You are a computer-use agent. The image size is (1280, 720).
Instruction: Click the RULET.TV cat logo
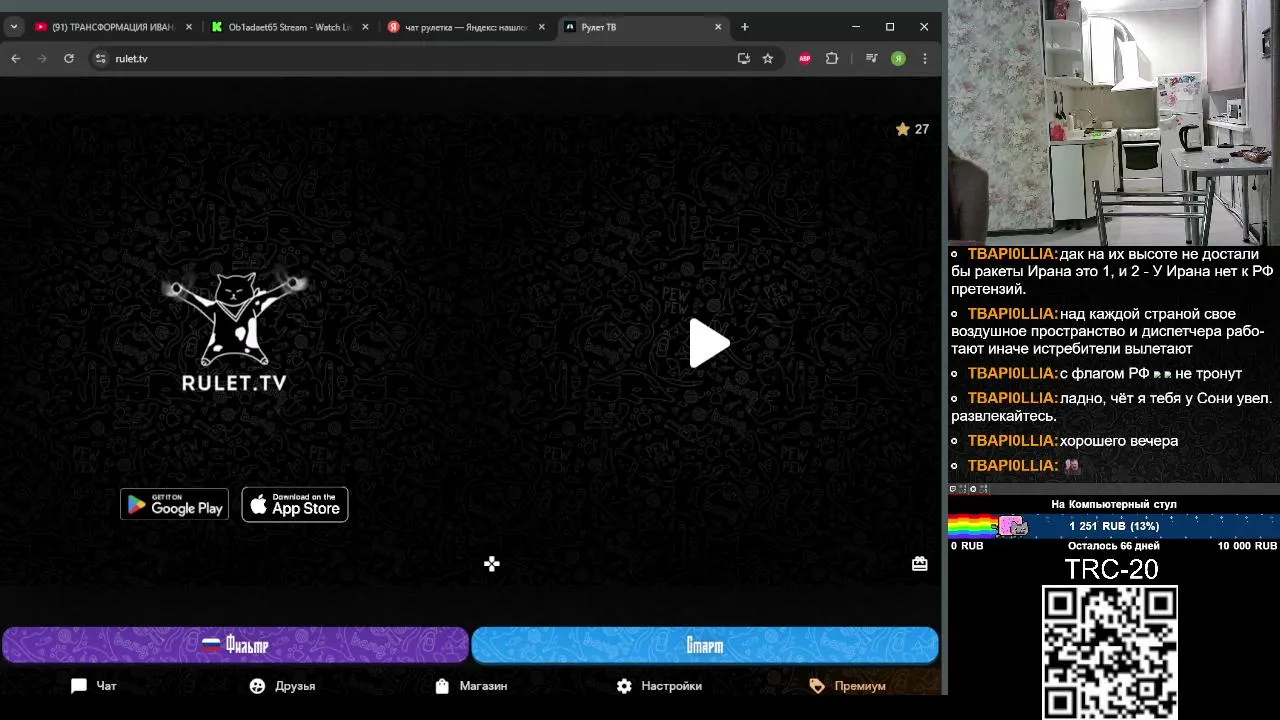click(234, 330)
